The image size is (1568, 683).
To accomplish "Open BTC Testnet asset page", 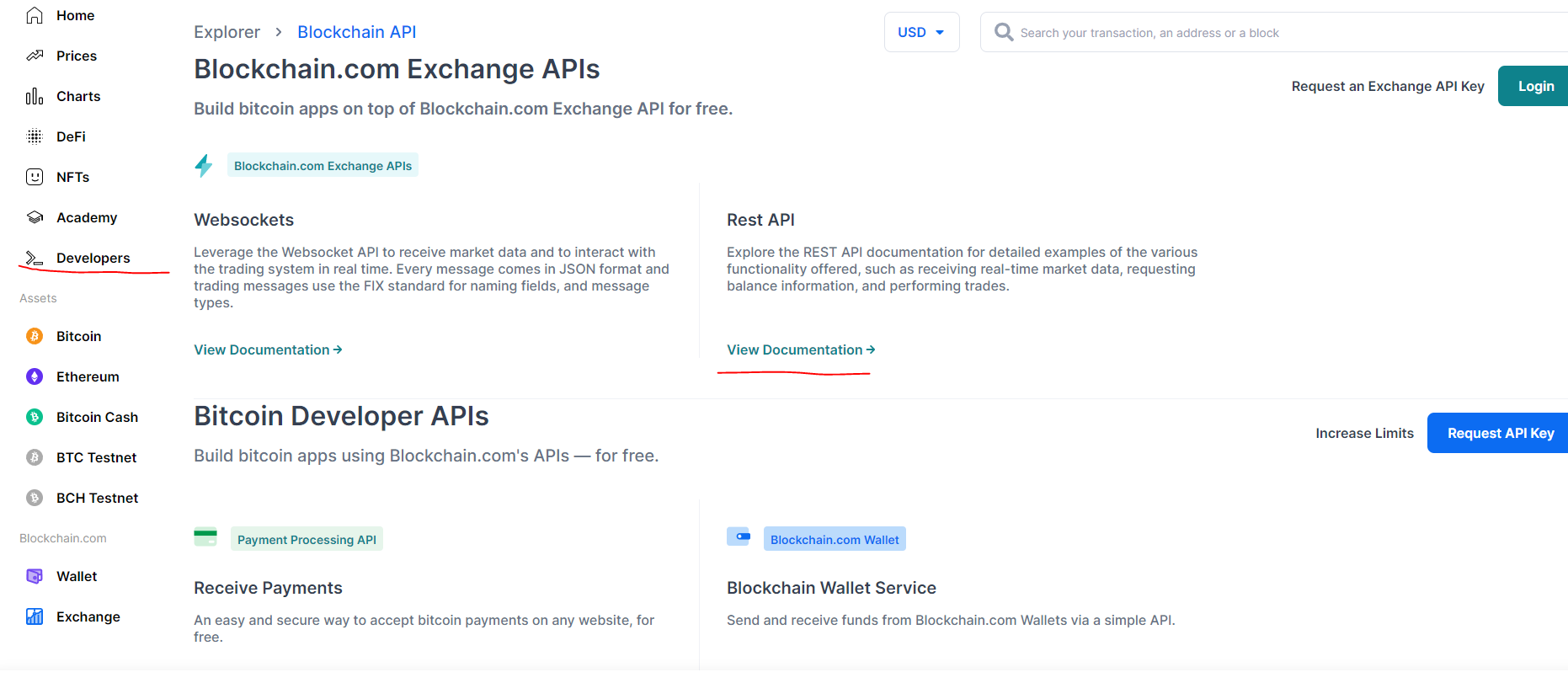I will coord(96,457).
